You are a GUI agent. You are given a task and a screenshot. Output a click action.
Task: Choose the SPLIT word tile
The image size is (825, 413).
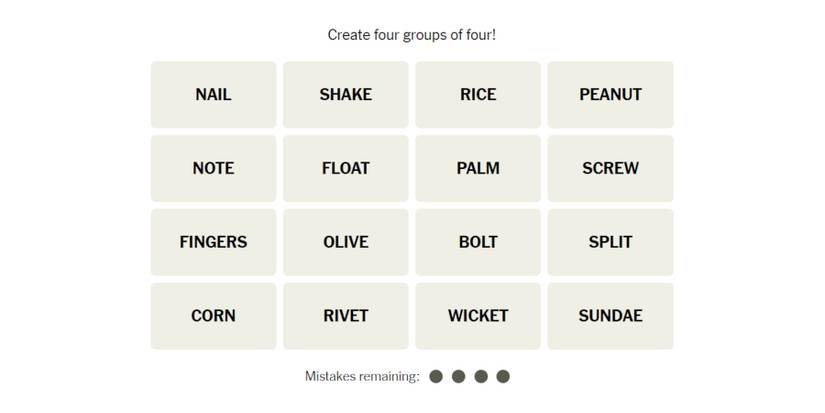click(610, 242)
